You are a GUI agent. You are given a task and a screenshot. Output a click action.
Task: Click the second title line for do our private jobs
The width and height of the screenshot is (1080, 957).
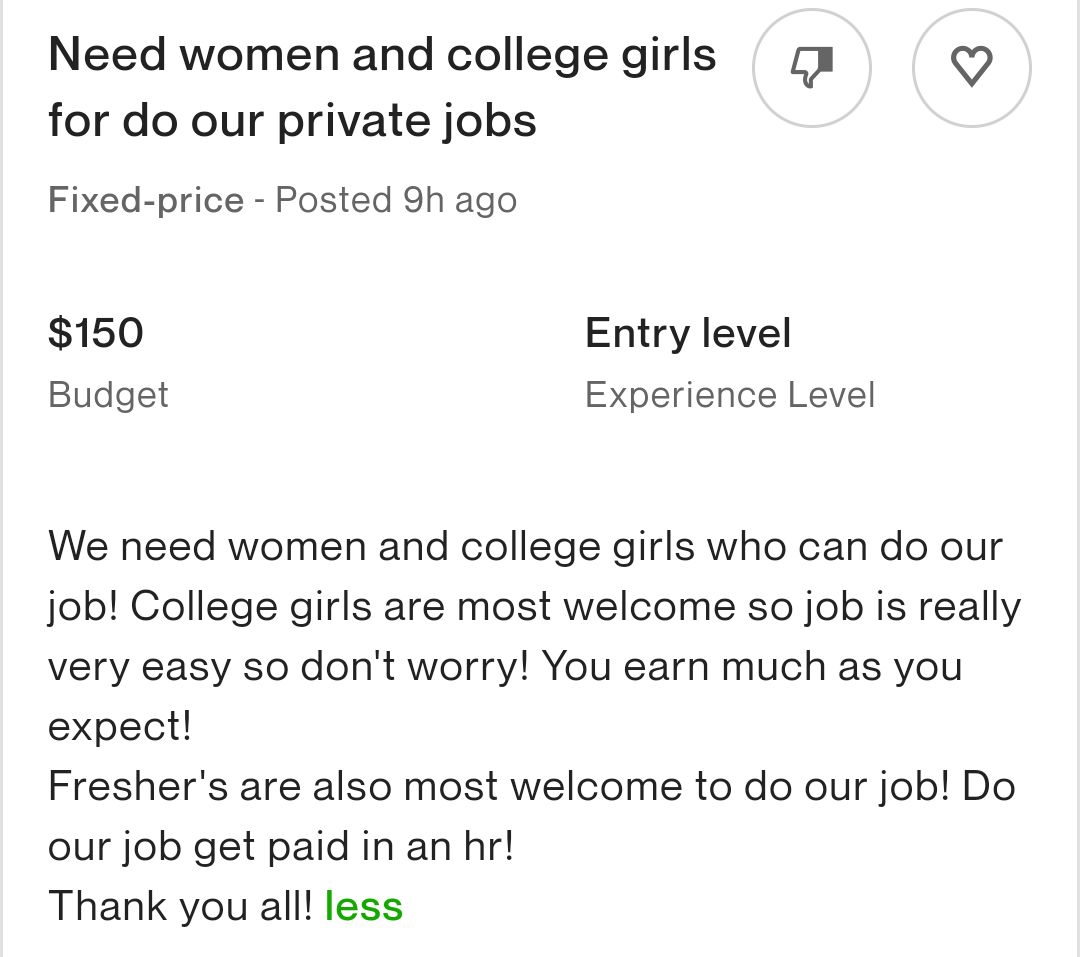click(x=291, y=119)
